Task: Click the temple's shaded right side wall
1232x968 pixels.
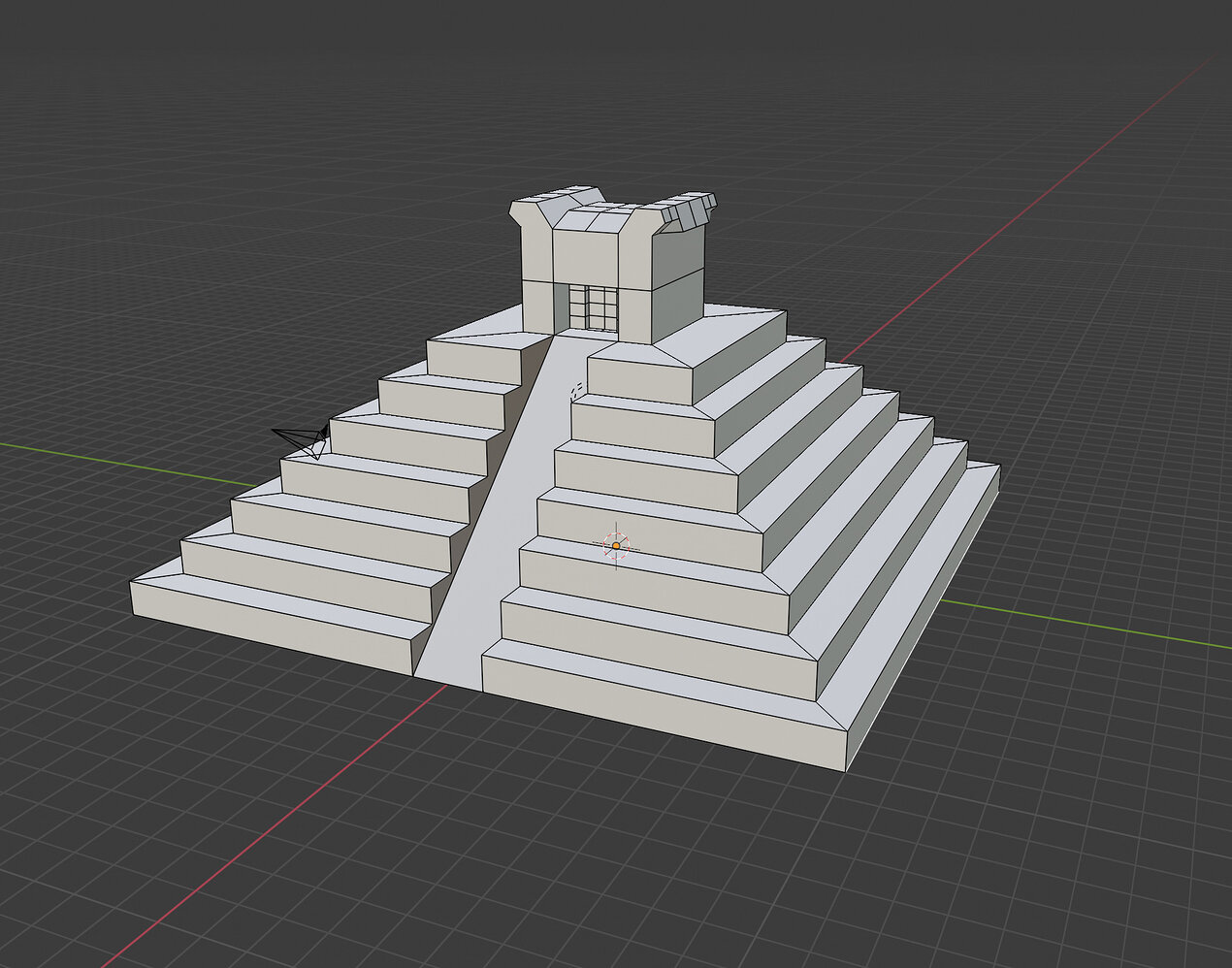Action: point(676,286)
